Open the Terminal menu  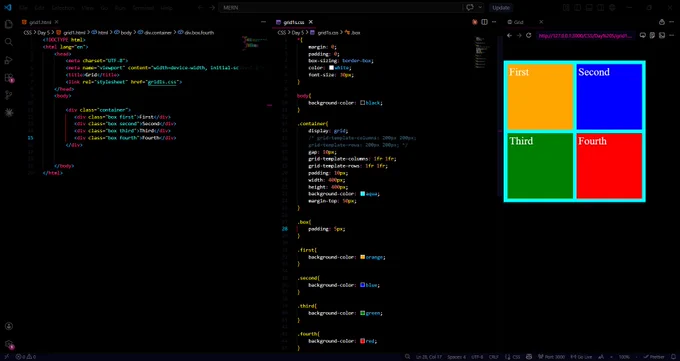(143, 7)
